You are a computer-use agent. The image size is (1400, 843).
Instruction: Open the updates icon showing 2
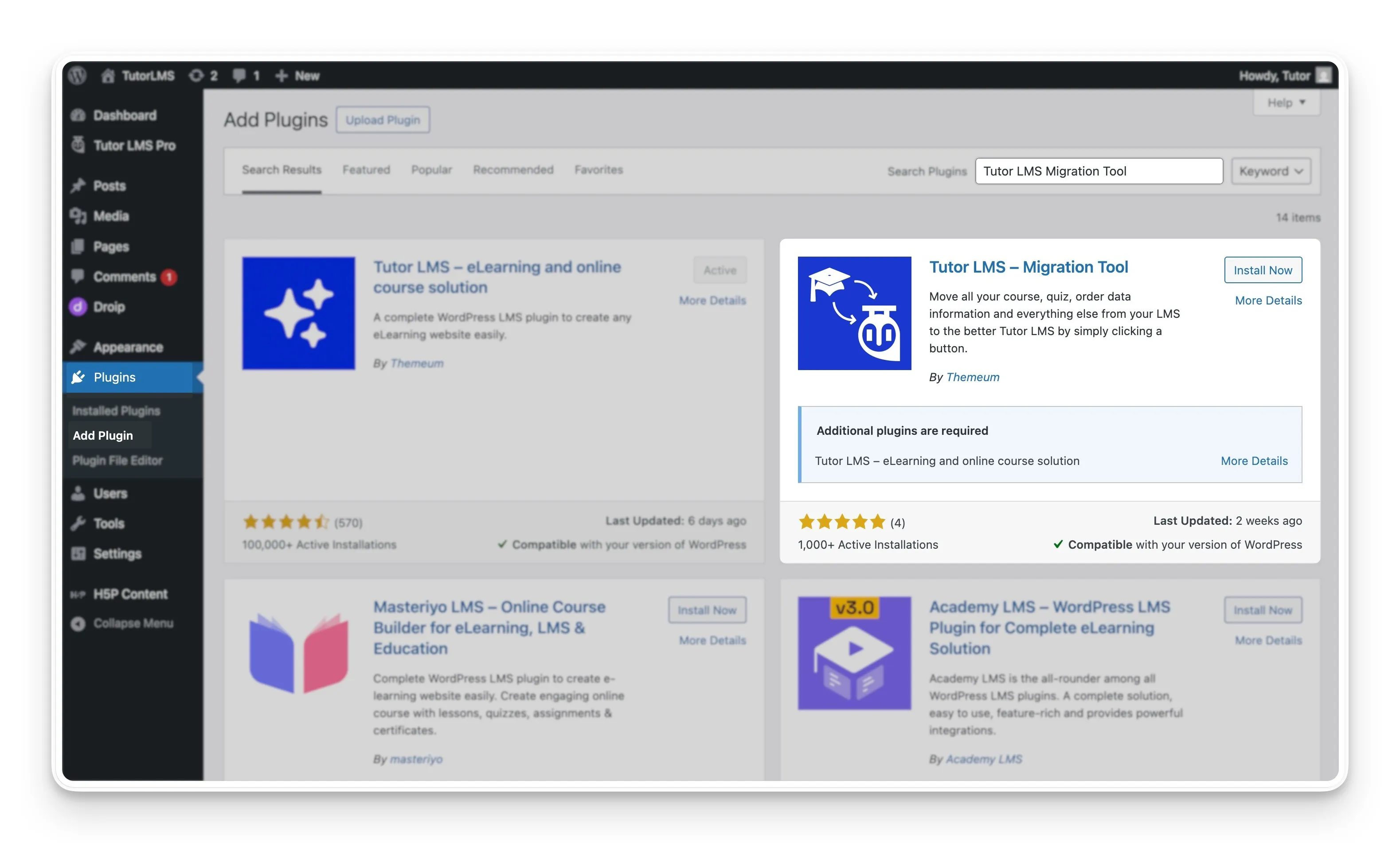tap(196, 75)
